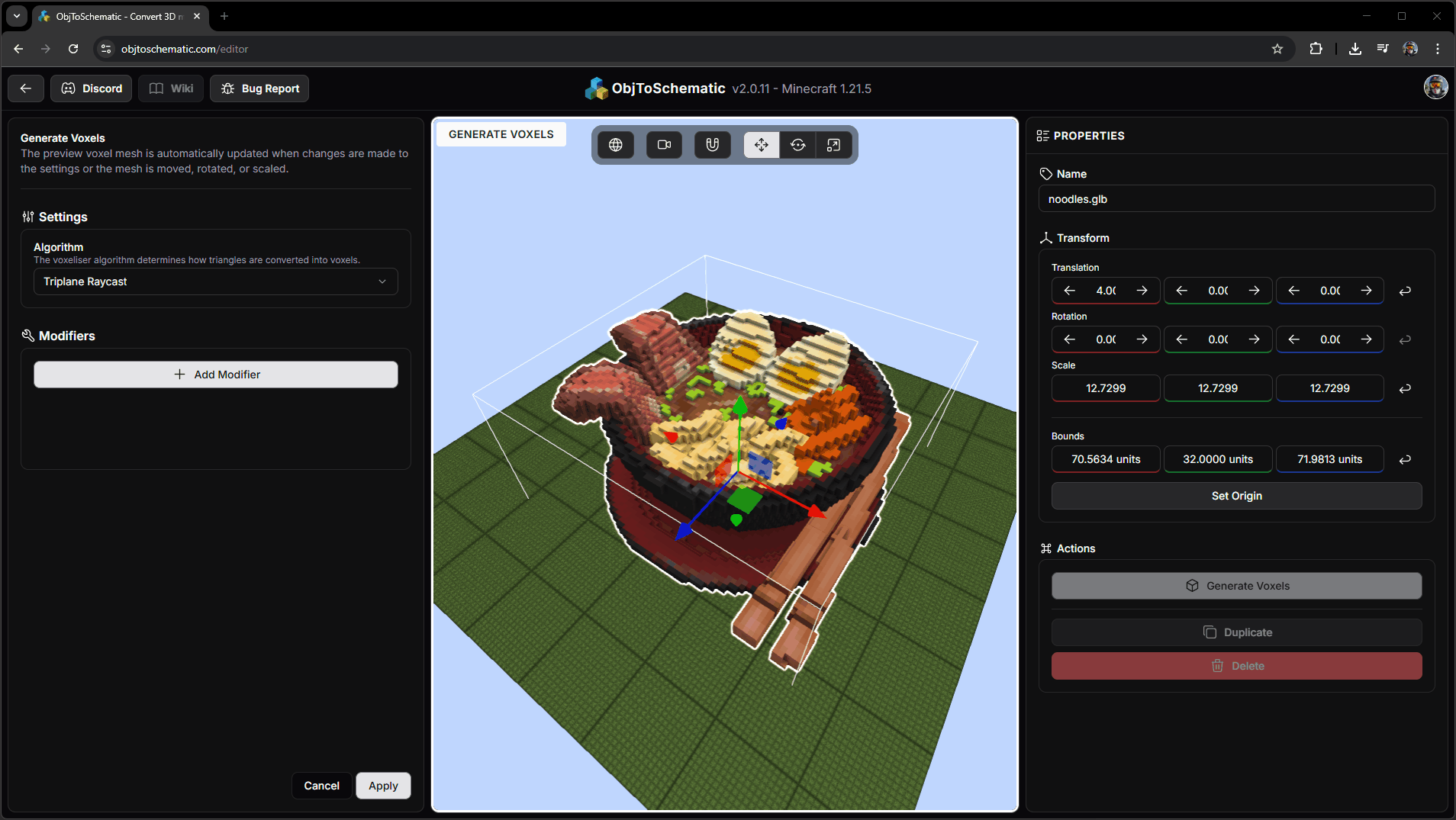Click the tab search dropdown arrow
Screen dimensions: 1456x820
pyautogui.click(x=17, y=16)
